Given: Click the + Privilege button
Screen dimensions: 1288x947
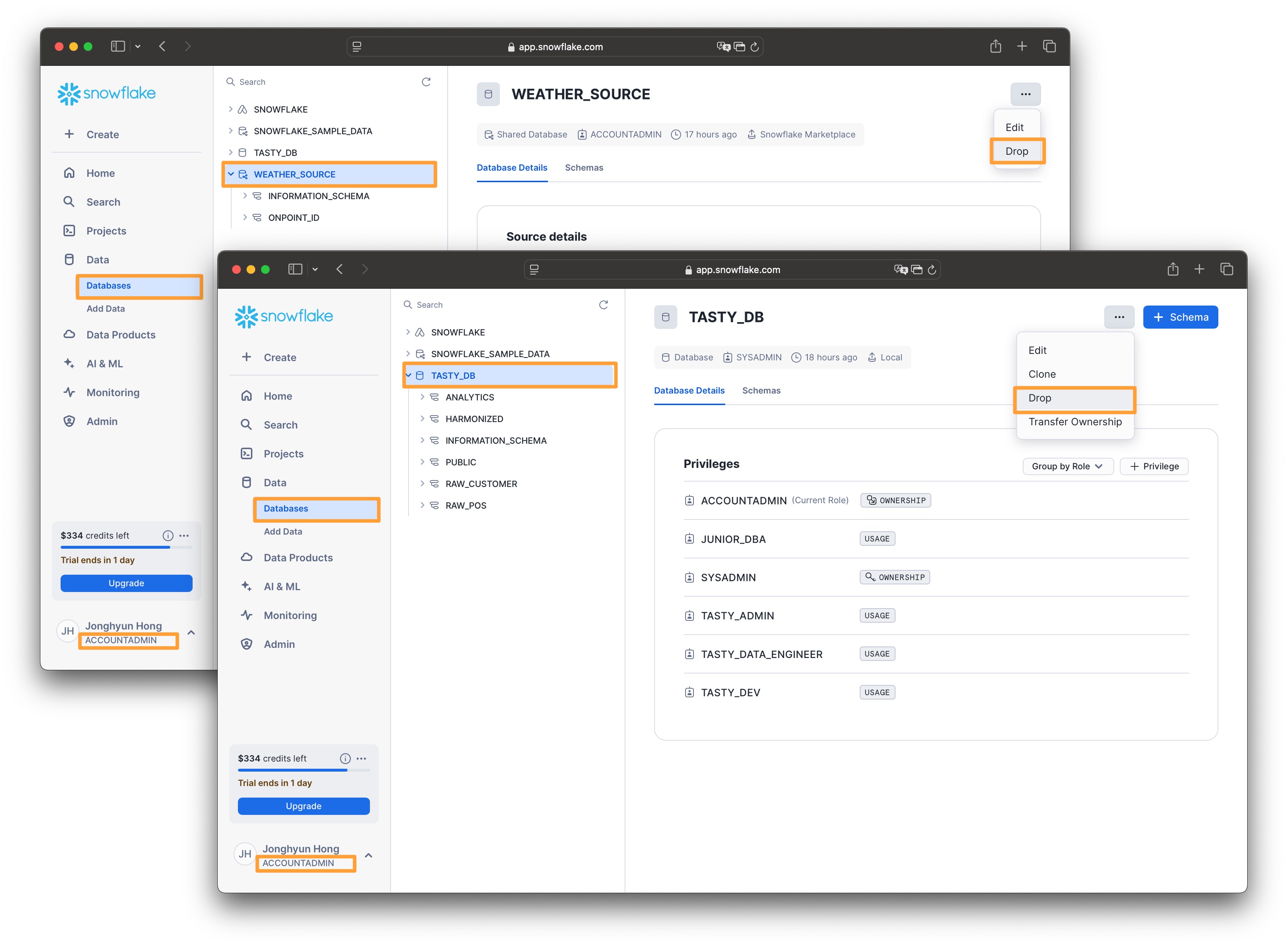Looking at the screenshot, I should coord(1154,466).
